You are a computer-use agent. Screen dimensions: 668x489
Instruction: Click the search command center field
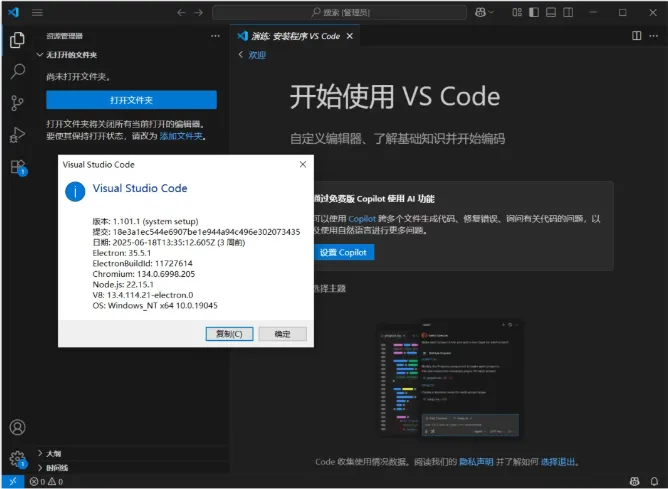point(340,12)
